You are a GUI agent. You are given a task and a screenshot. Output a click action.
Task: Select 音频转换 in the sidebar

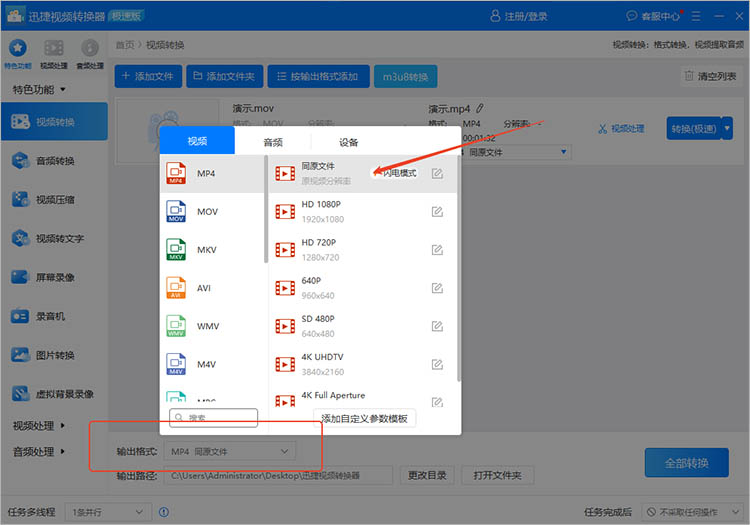click(x=55, y=161)
